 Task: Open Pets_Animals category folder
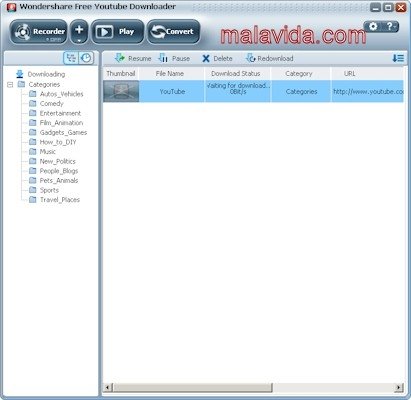click(x=54, y=181)
